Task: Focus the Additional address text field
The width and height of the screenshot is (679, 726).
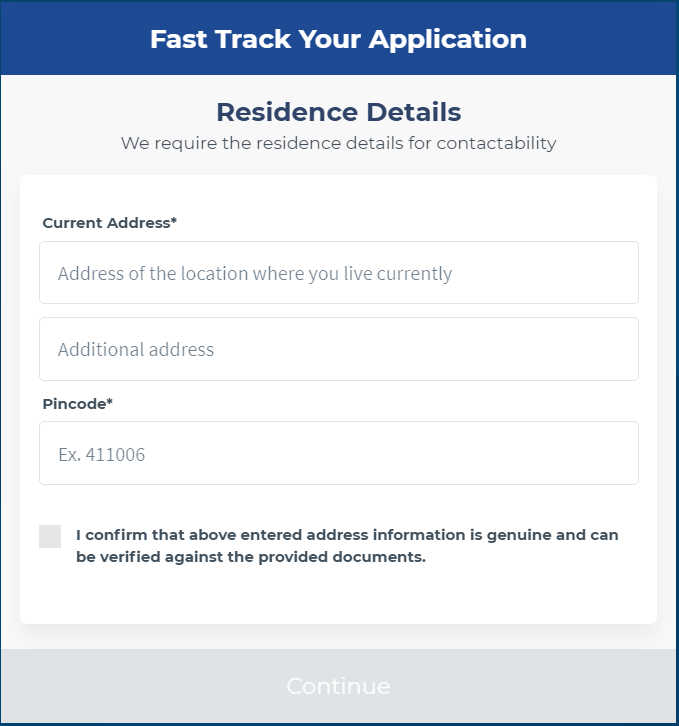Action: pyautogui.click(x=338, y=349)
